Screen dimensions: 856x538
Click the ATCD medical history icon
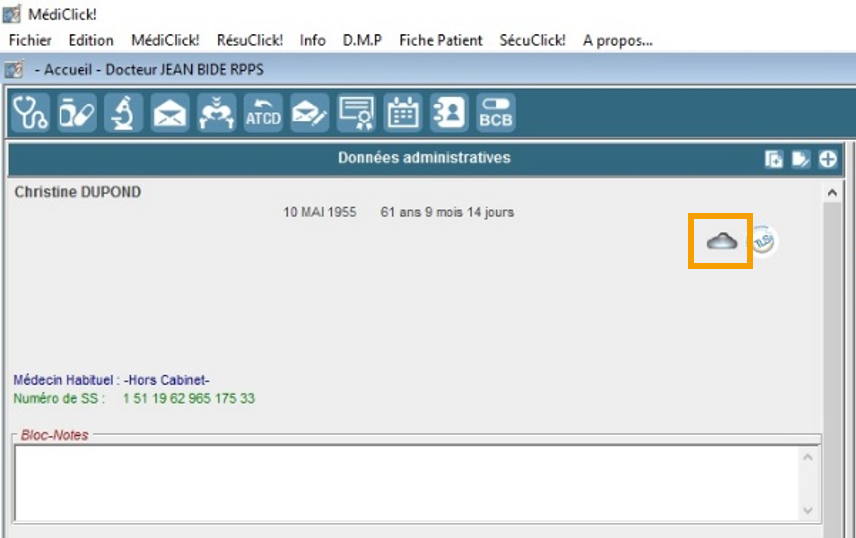click(x=263, y=113)
